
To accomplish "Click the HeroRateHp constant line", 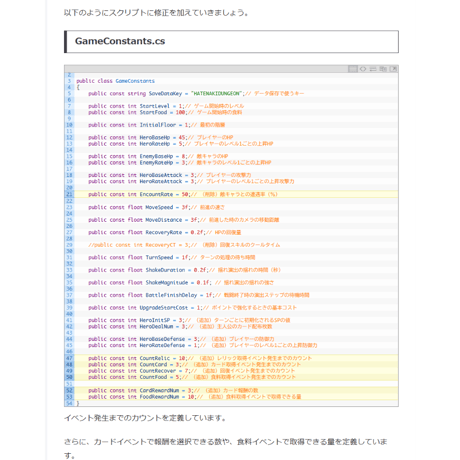I will [x=180, y=144].
